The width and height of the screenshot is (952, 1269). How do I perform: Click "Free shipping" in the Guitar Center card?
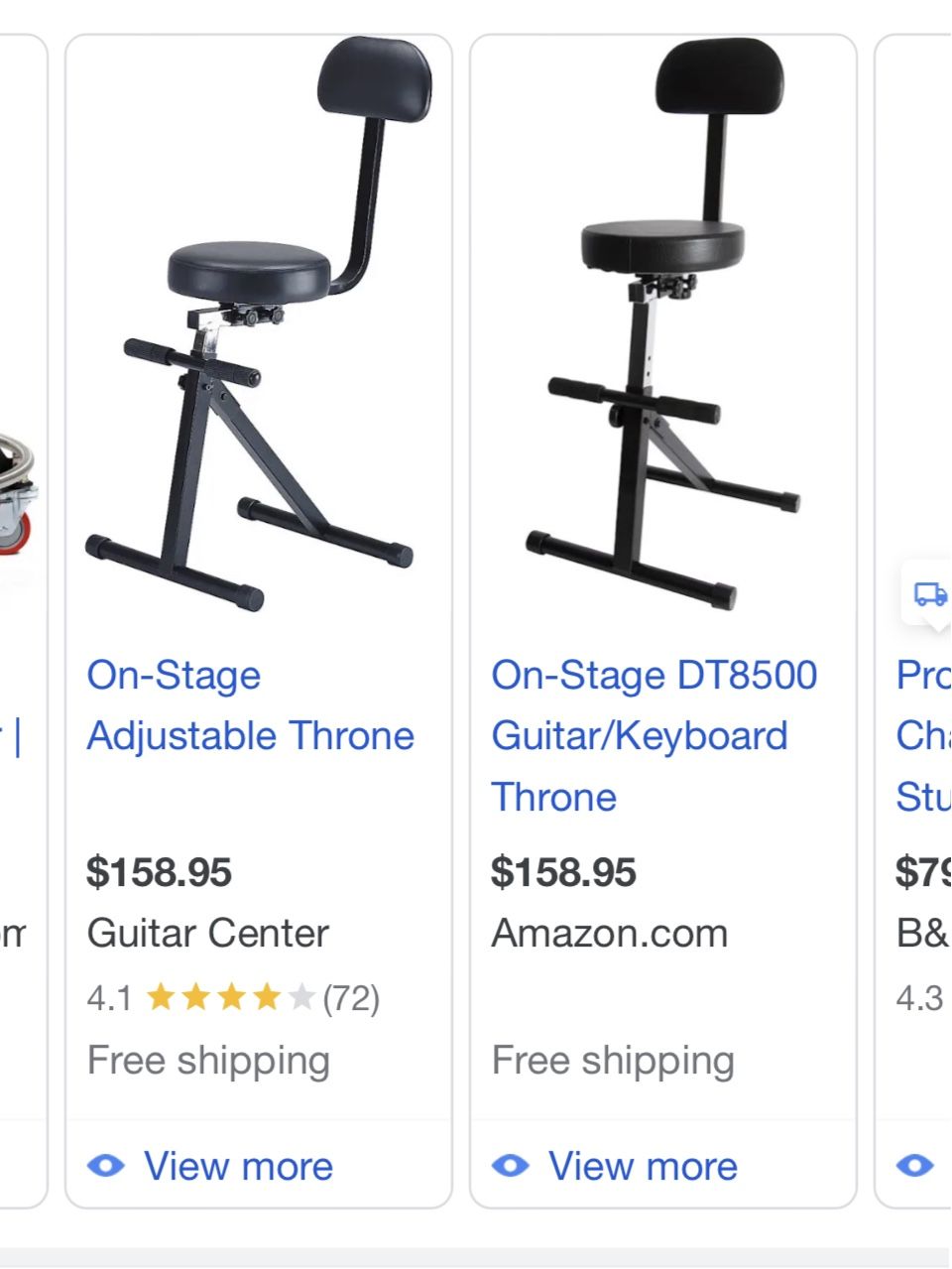208,1060
